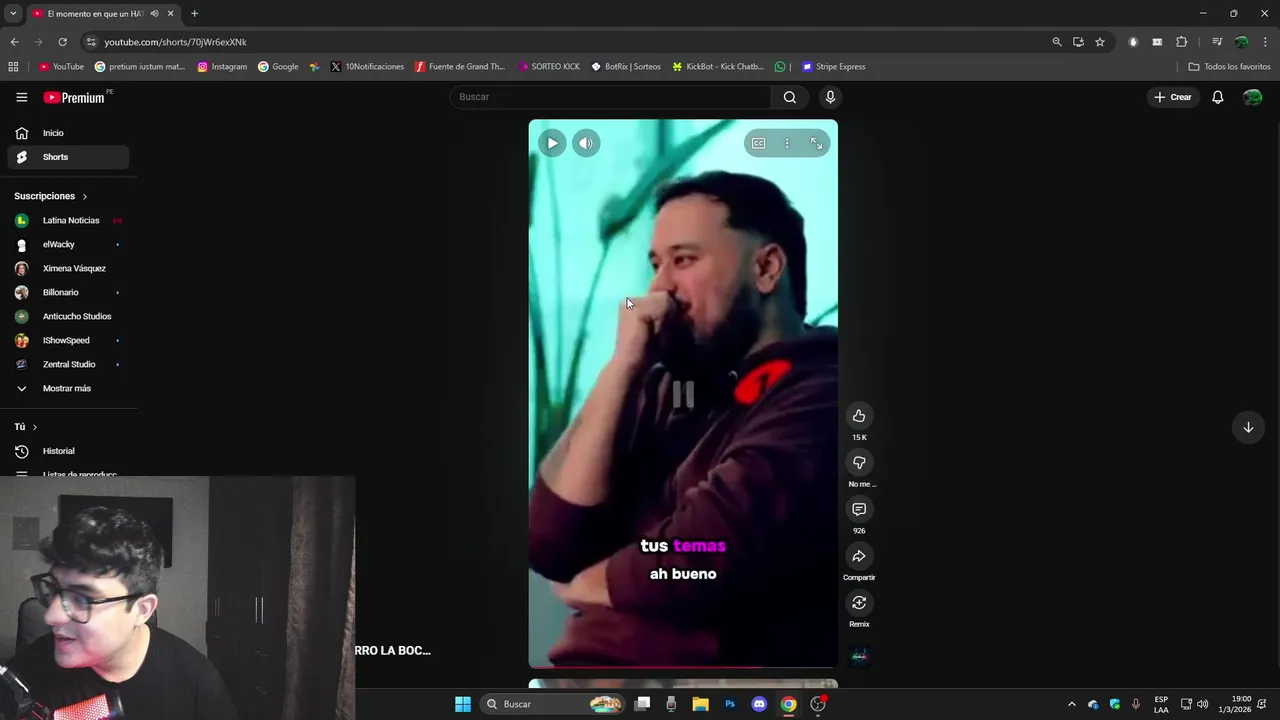Open Chrome zoom magnifier icon
Viewport: 1280px width, 720px height.
1056,42
